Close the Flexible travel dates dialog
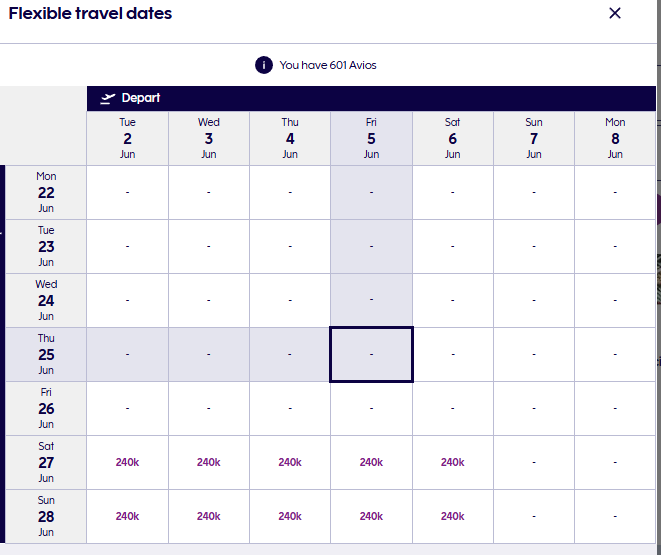 (x=615, y=13)
